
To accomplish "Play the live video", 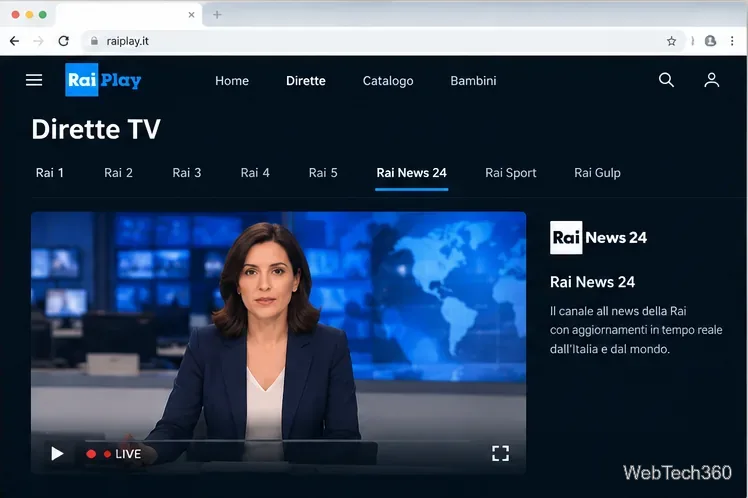I will click(57, 454).
